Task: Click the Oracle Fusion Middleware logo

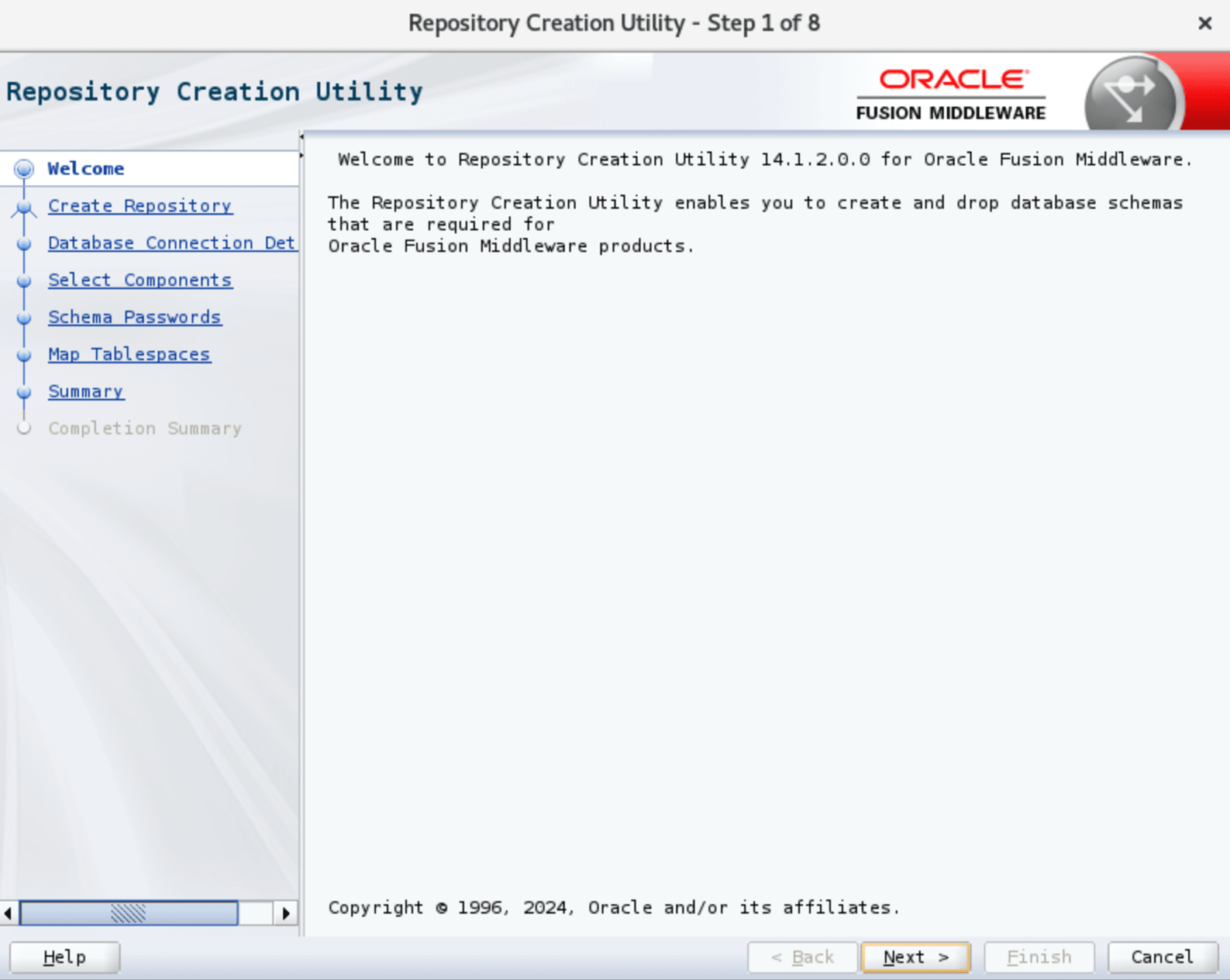Action: [x=951, y=95]
